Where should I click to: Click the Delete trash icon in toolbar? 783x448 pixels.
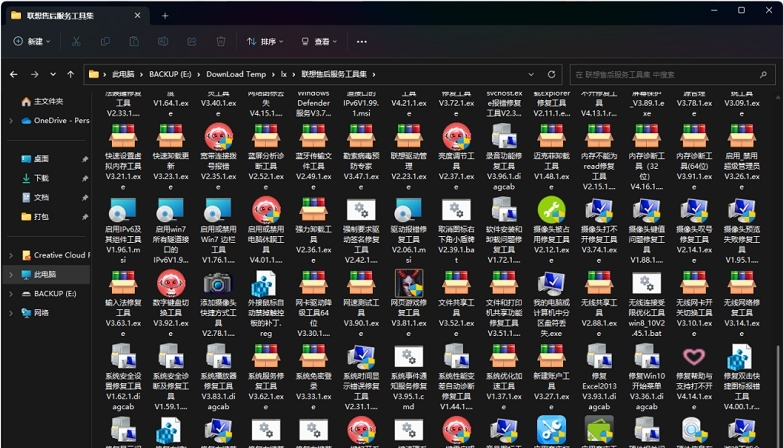[221, 42]
